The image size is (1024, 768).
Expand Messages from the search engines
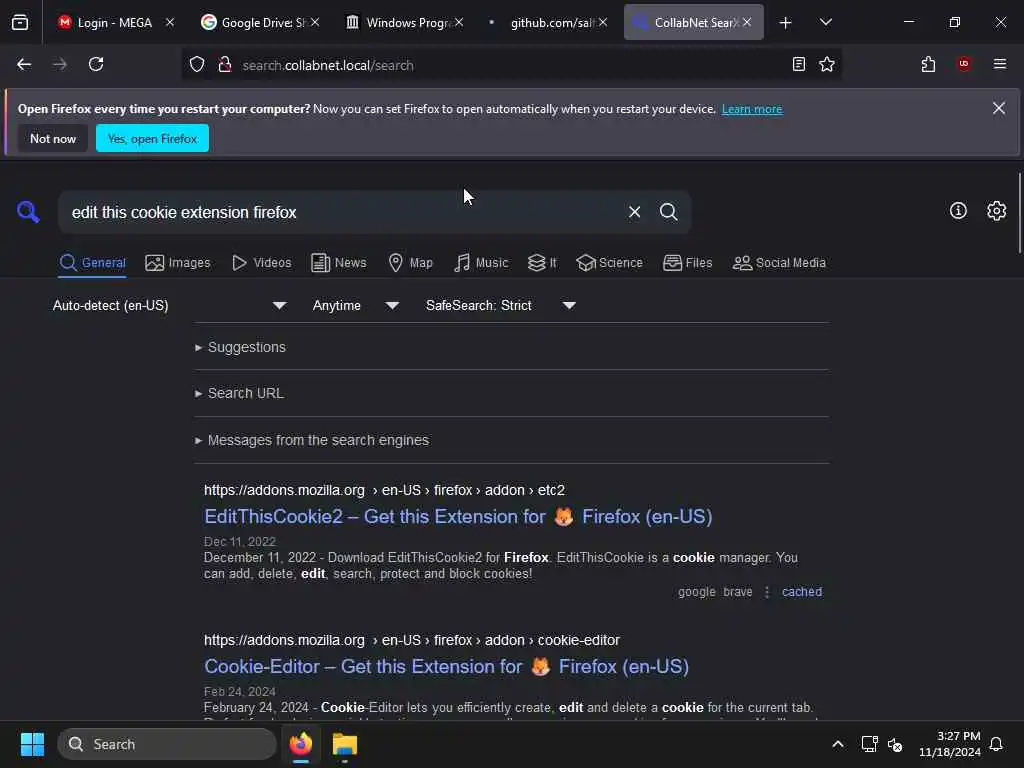click(312, 440)
